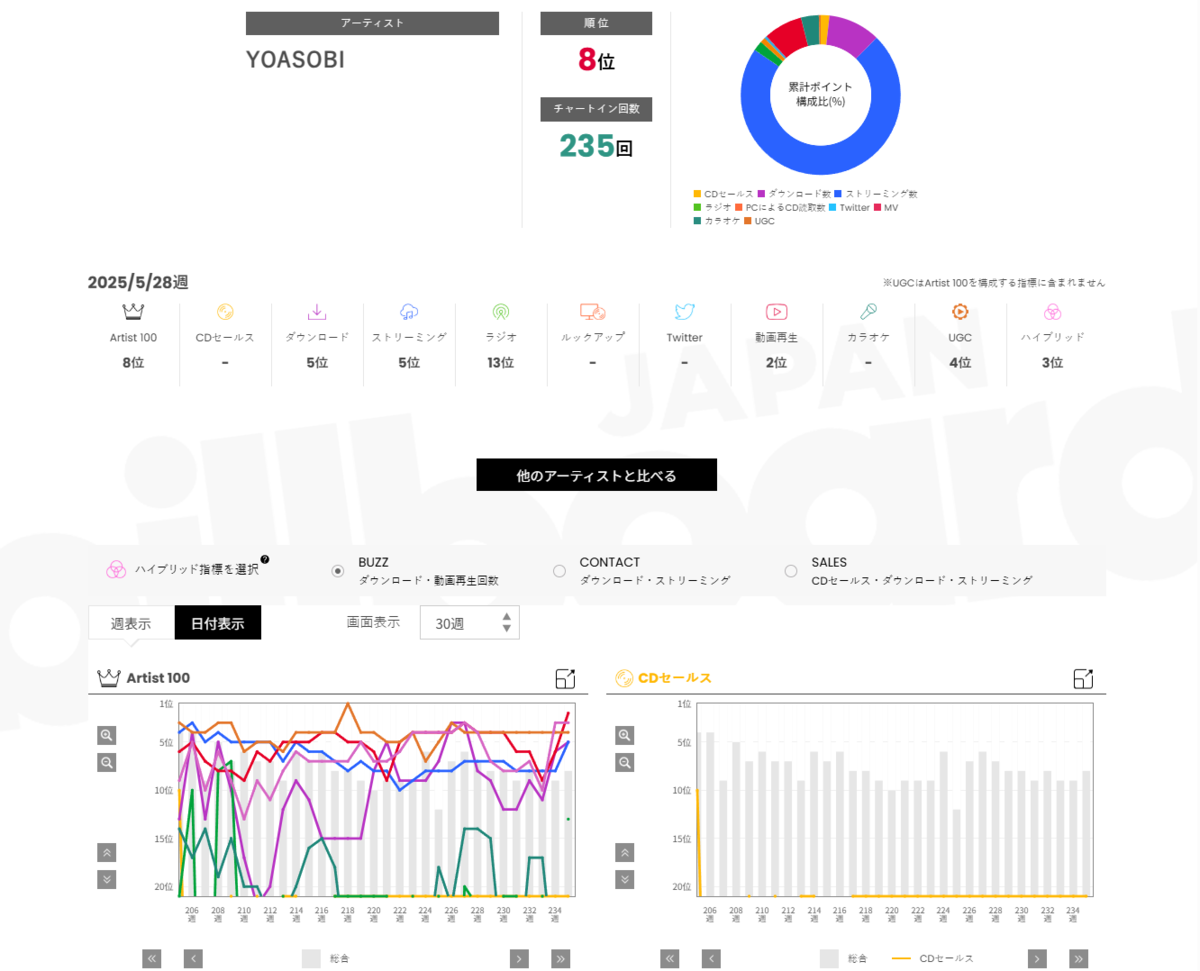This screenshot has height=971, width=1200.
Task: Open the 30週 display range dropdown
Action: tap(469, 623)
